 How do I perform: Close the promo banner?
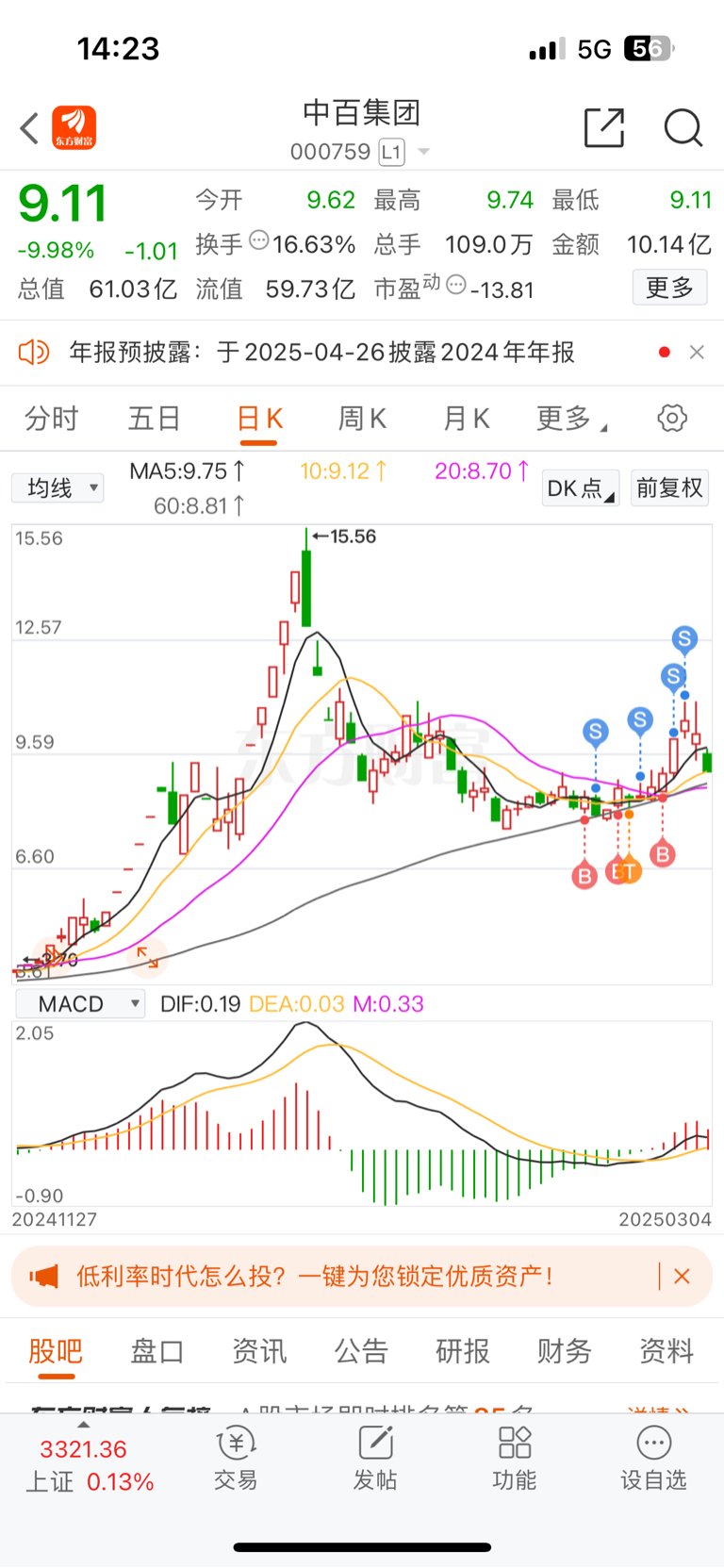(683, 1277)
